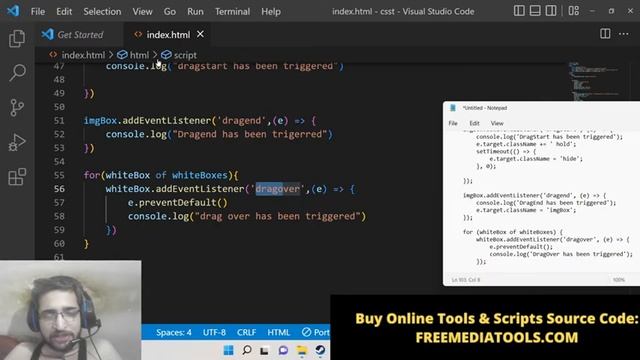640x360 pixels.
Task: Open Windows taskbar Search
Action: [x=247, y=350]
